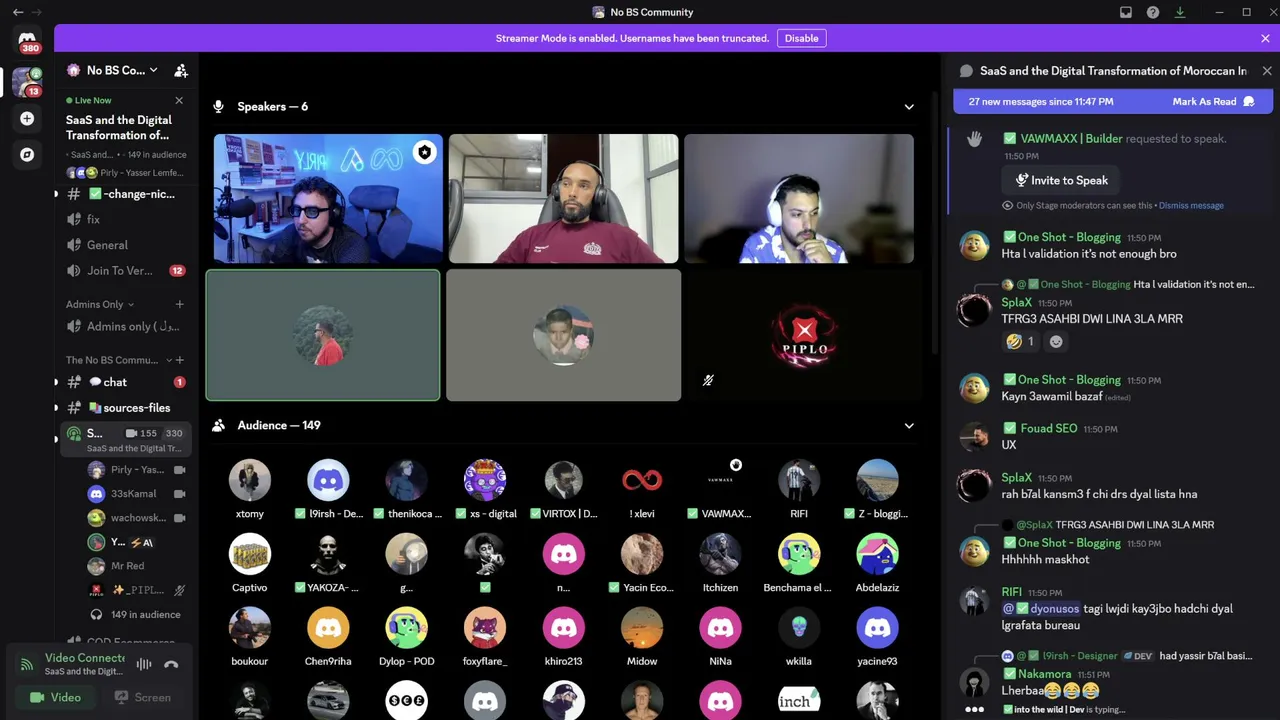Open noise suppression waveform icon
1280x720 pixels.
click(x=144, y=664)
